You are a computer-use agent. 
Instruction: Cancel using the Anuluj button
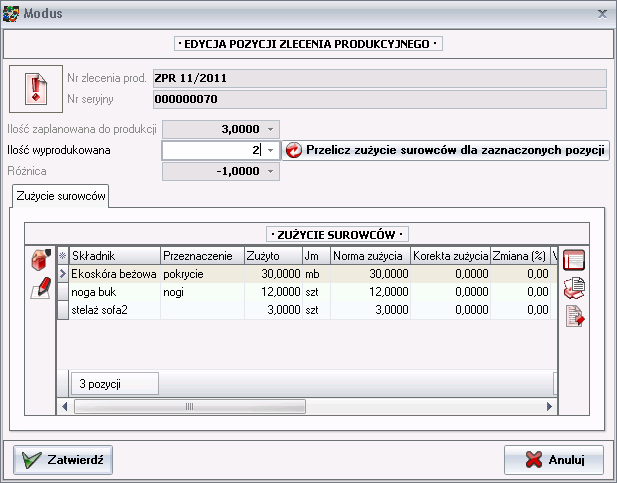tap(554, 460)
